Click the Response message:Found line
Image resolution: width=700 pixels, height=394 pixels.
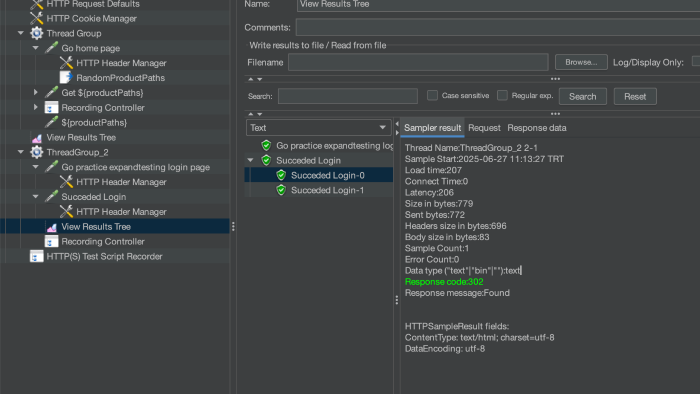457,293
